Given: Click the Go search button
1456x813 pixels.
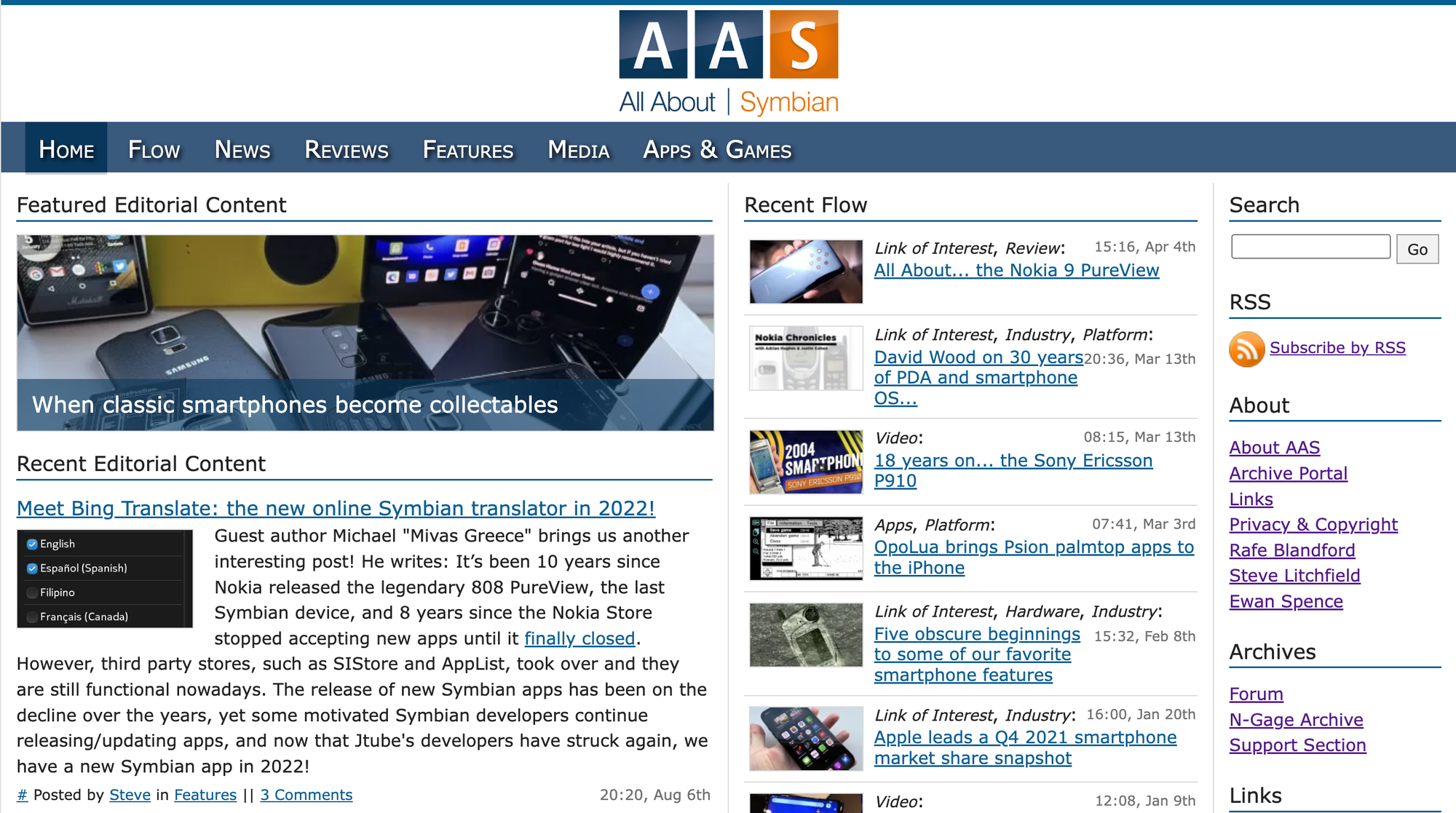Looking at the screenshot, I should (x=1417, y=249).
